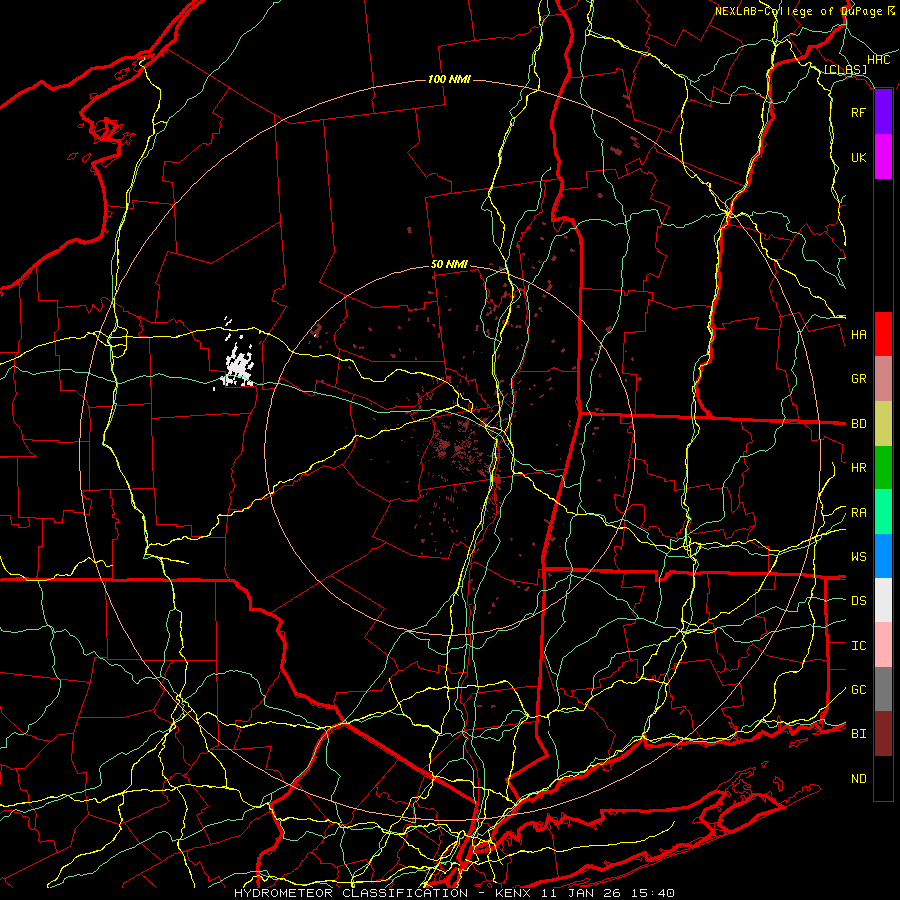Click the 'UK' legend label
The width and height of the screenshot is (900, 900).
(859, 158)
